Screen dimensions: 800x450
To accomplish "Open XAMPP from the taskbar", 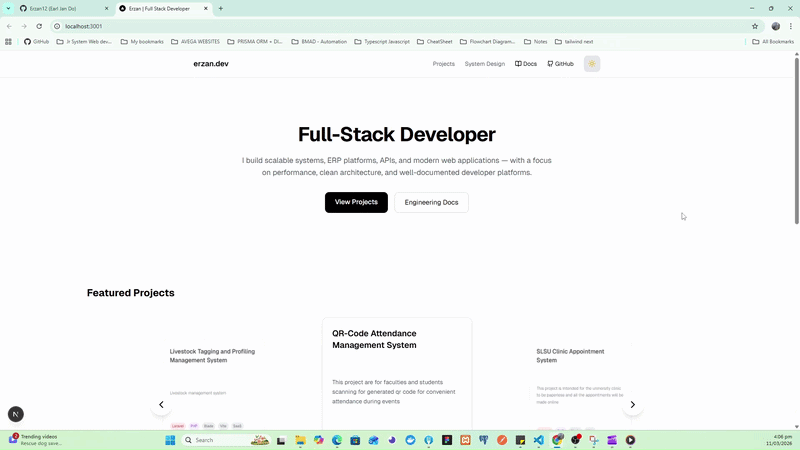I will click(465, 440).
